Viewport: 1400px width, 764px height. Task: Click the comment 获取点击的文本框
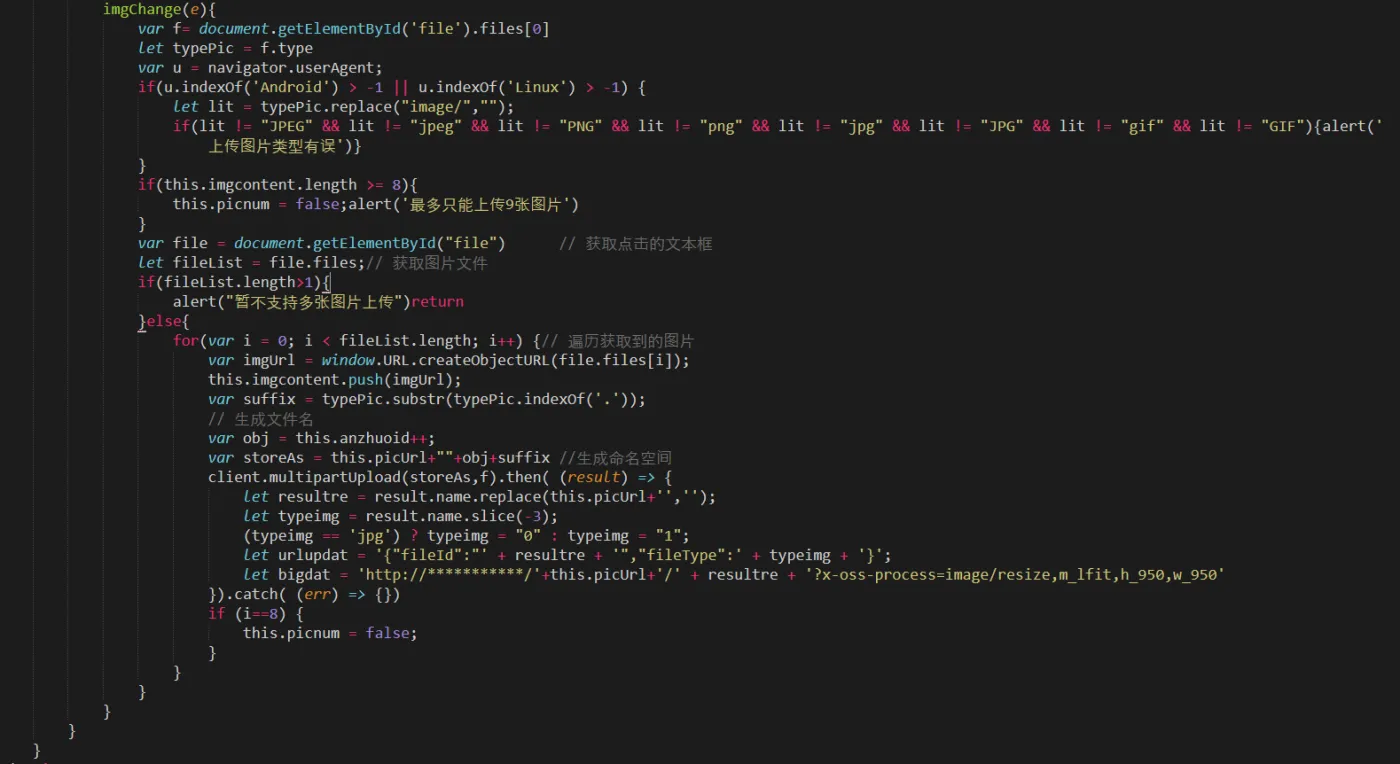click(635, 243)
